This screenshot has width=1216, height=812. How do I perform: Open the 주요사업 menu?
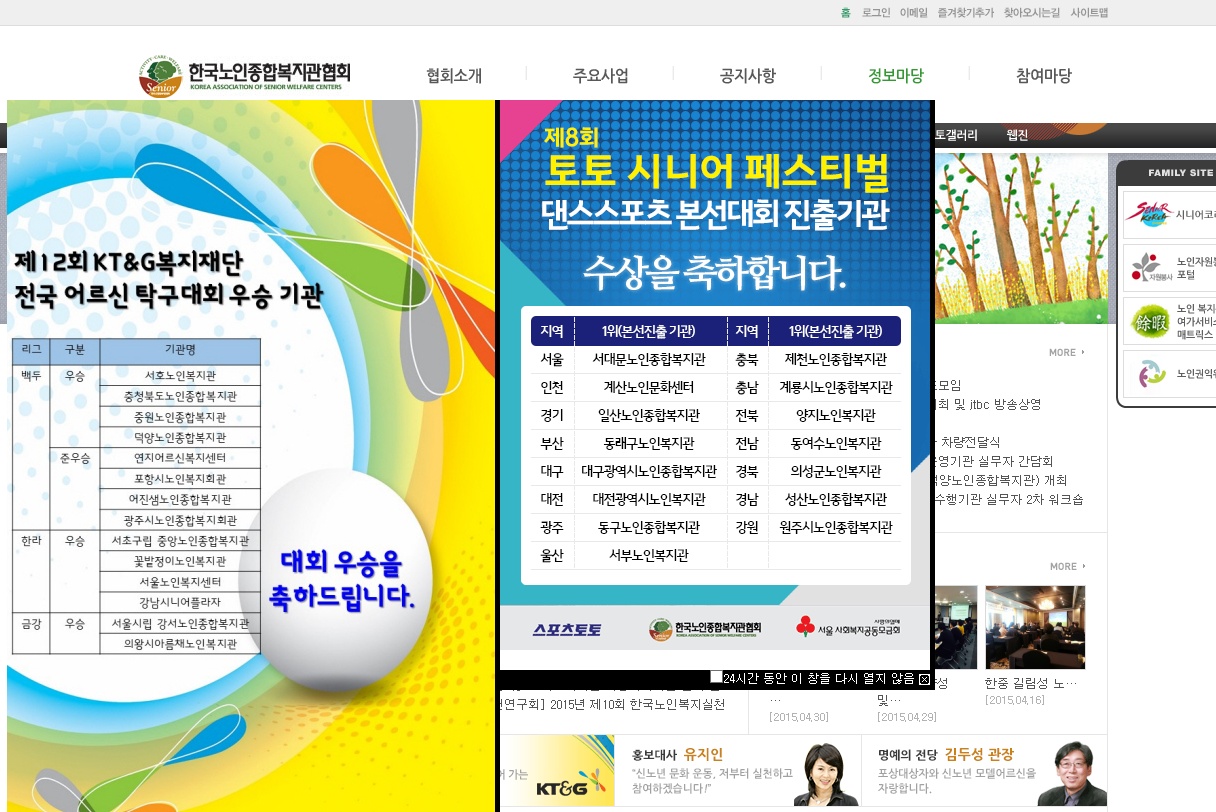click(601, 76)
